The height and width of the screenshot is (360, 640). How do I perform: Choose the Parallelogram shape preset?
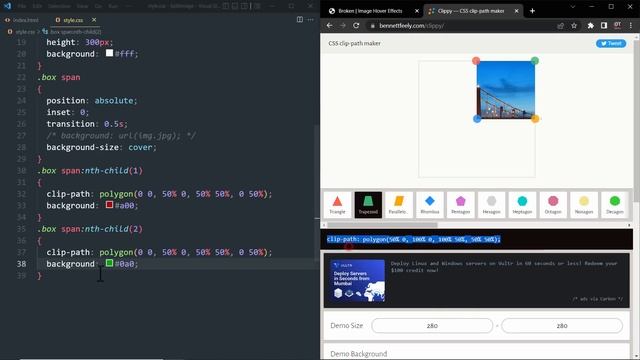(399, 204)
